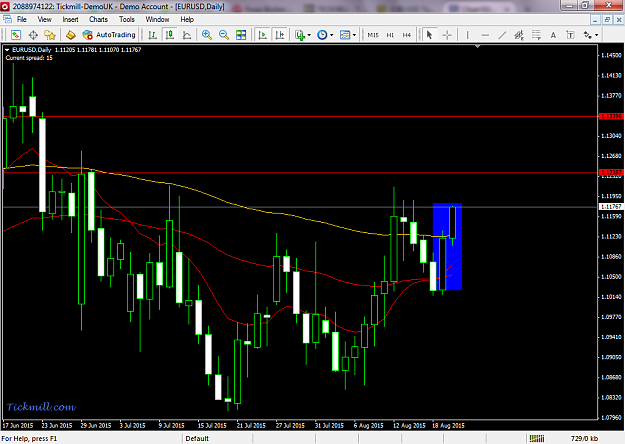This screenshot has height=444, width=625.
Task: Click the MetaTrader title bar app icon
Action: 5,6
